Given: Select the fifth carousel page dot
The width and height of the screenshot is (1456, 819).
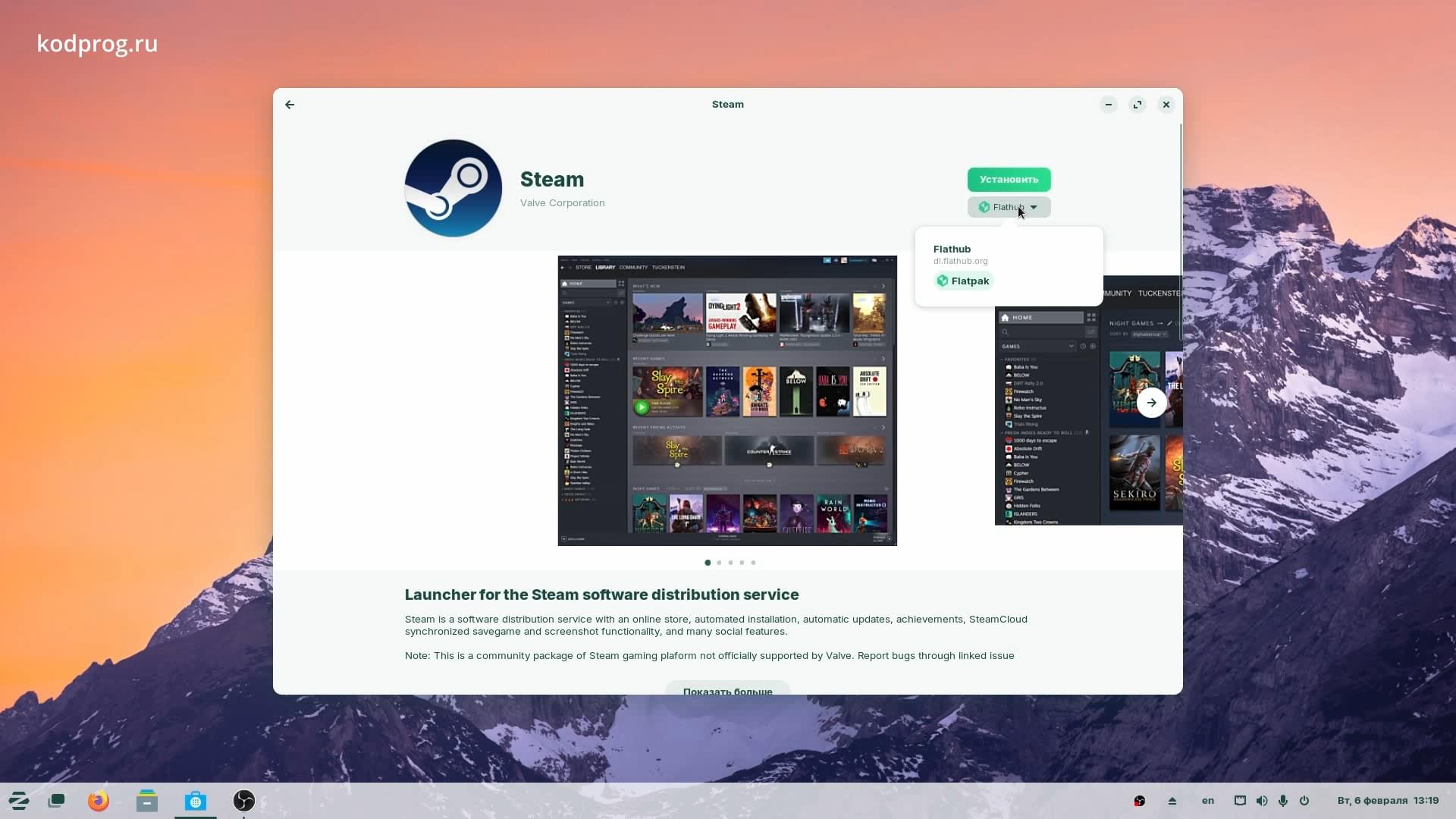Looking at the screenshot, I should [753, 563].
